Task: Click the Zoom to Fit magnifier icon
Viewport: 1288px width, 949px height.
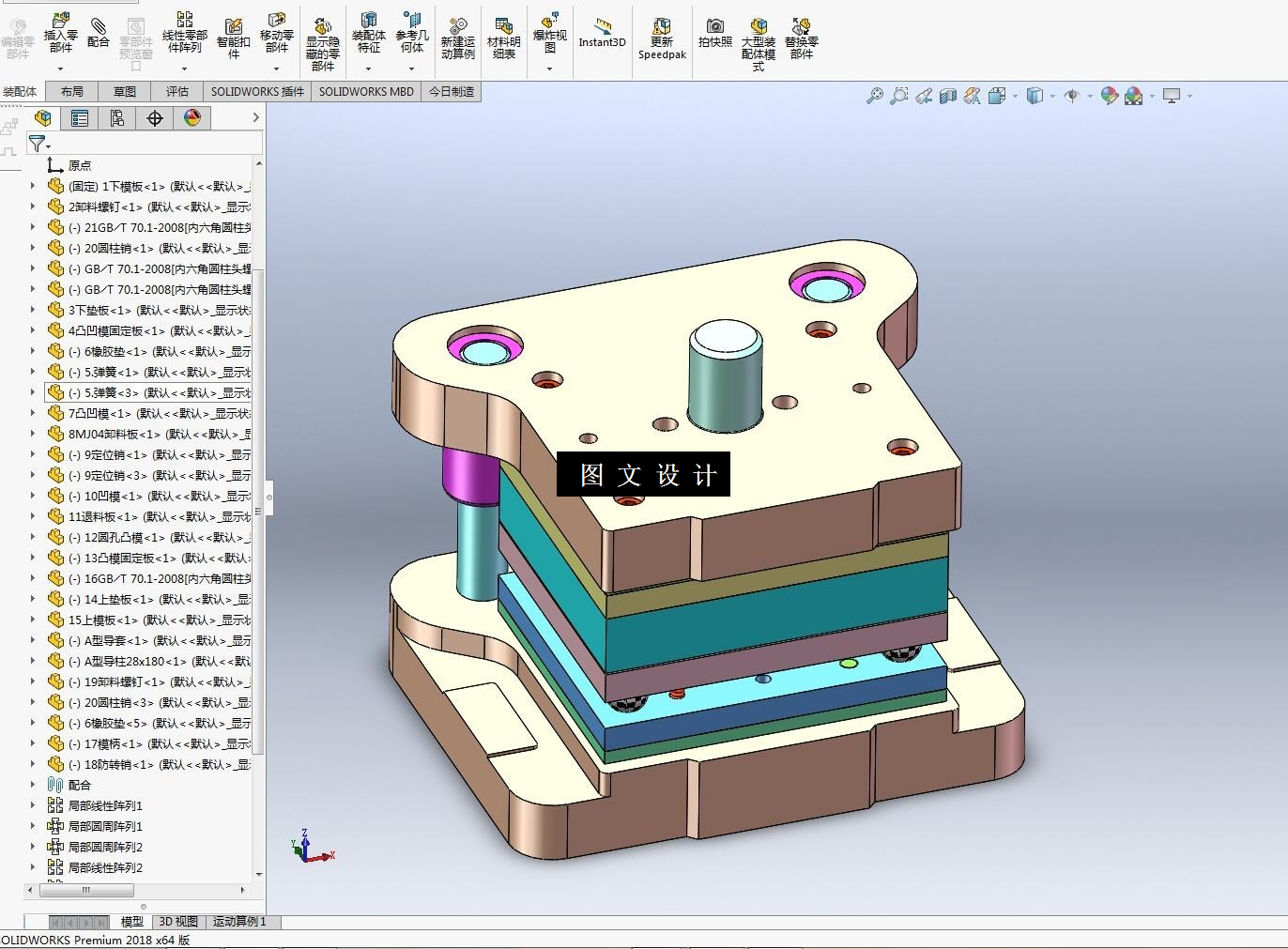Action: 875,96
